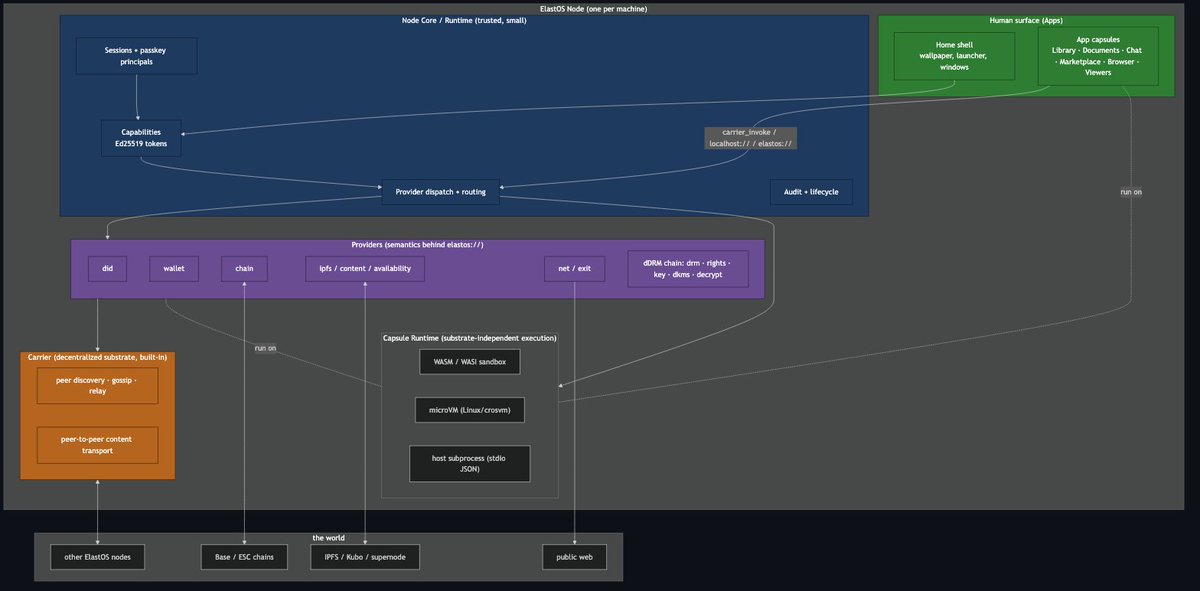The width and height of the screenshot is (1200, 591).
Task: Click the net / exit provider node
Action: pos(574,269)
